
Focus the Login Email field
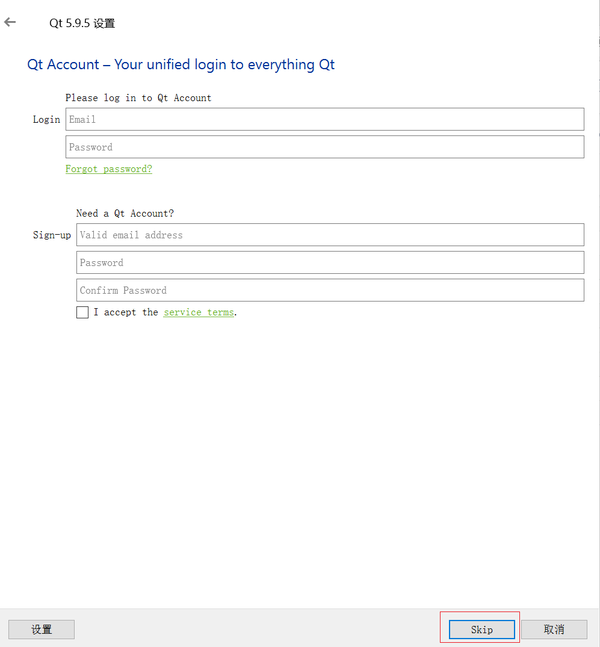(325, 119)
